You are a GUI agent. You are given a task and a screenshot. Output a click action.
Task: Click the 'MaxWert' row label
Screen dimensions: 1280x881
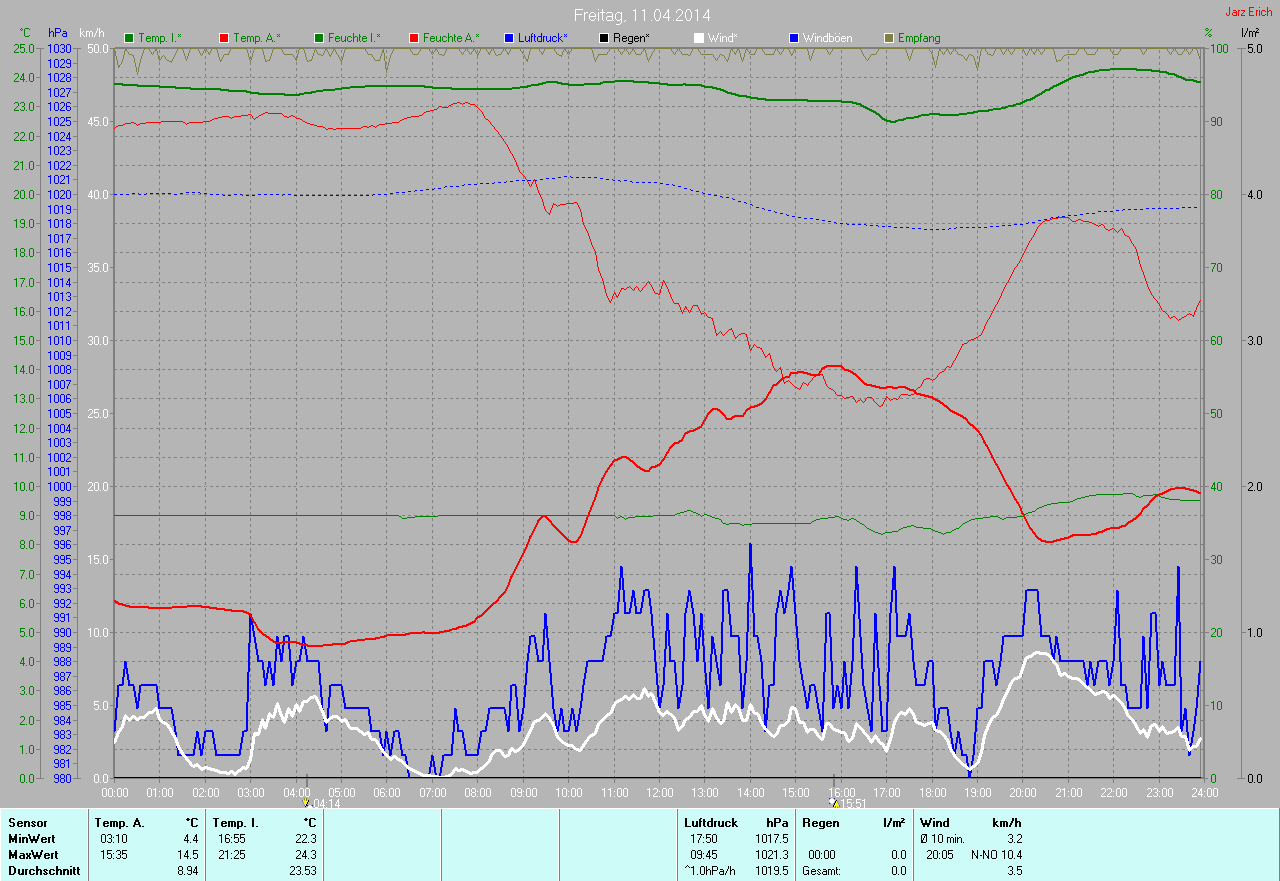pos(33,855)
